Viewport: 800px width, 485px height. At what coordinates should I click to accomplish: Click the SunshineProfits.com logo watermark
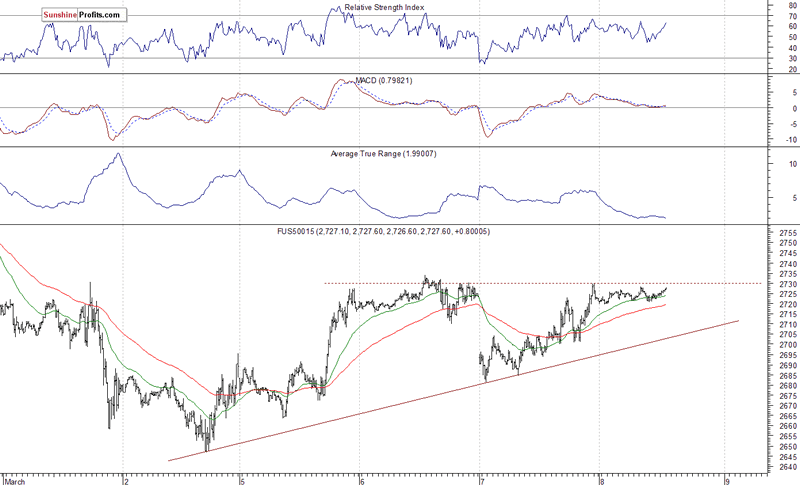84,15
